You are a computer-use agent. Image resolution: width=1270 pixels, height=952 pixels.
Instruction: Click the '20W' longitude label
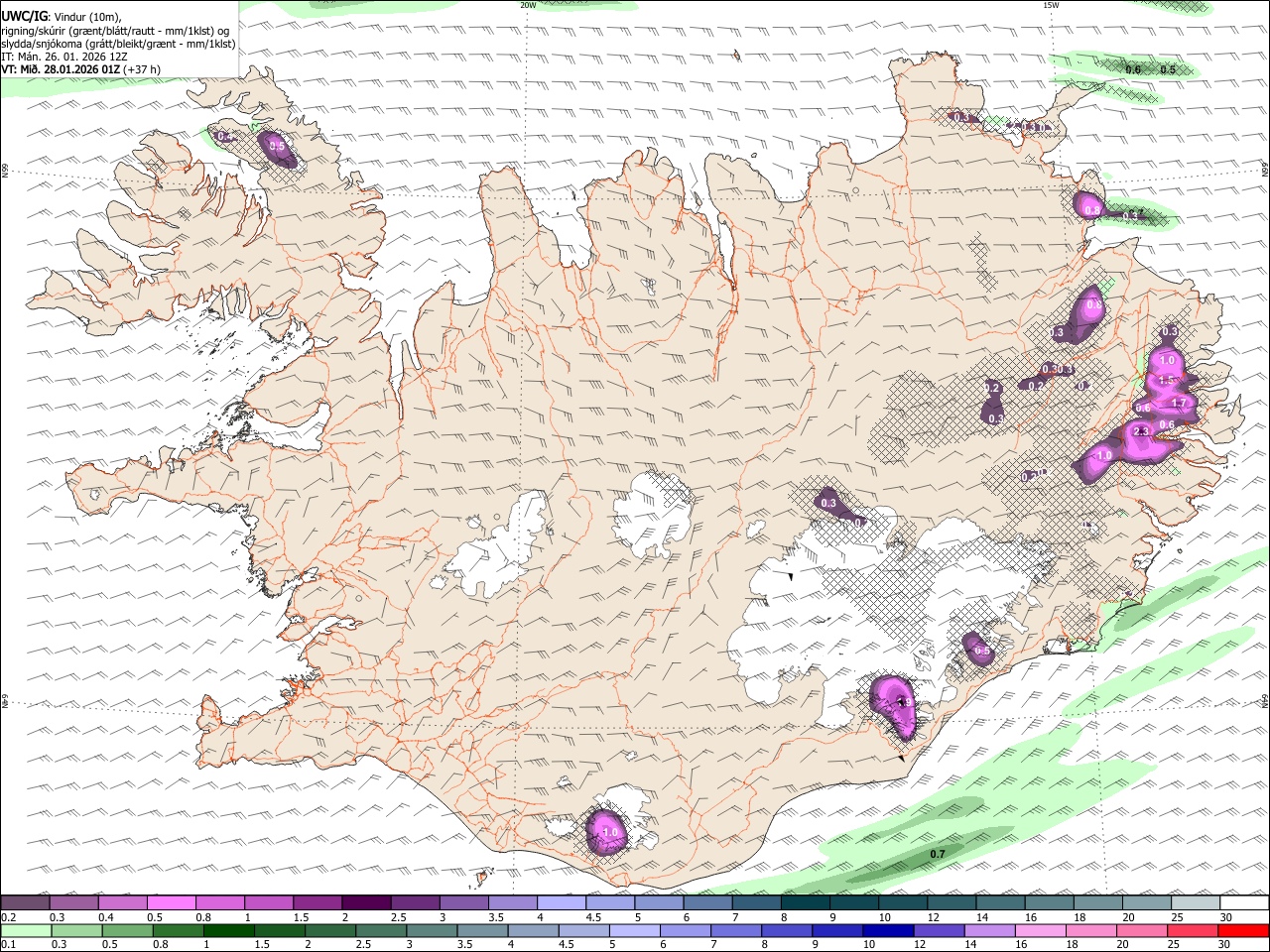[528, 5]
